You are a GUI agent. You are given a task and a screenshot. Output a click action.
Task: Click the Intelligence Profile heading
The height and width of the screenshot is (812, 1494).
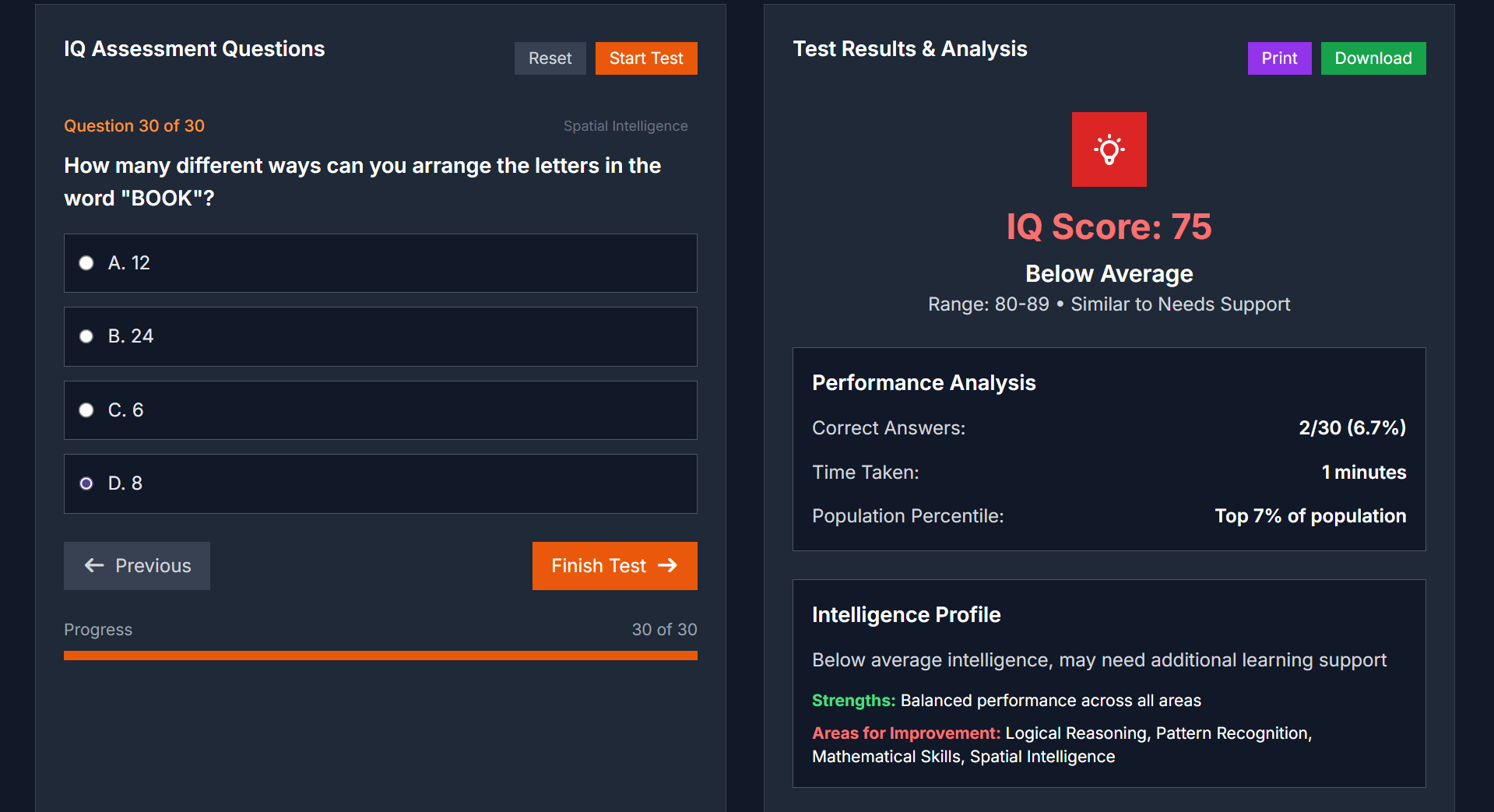pyautogui.click(x=906, y=615)
